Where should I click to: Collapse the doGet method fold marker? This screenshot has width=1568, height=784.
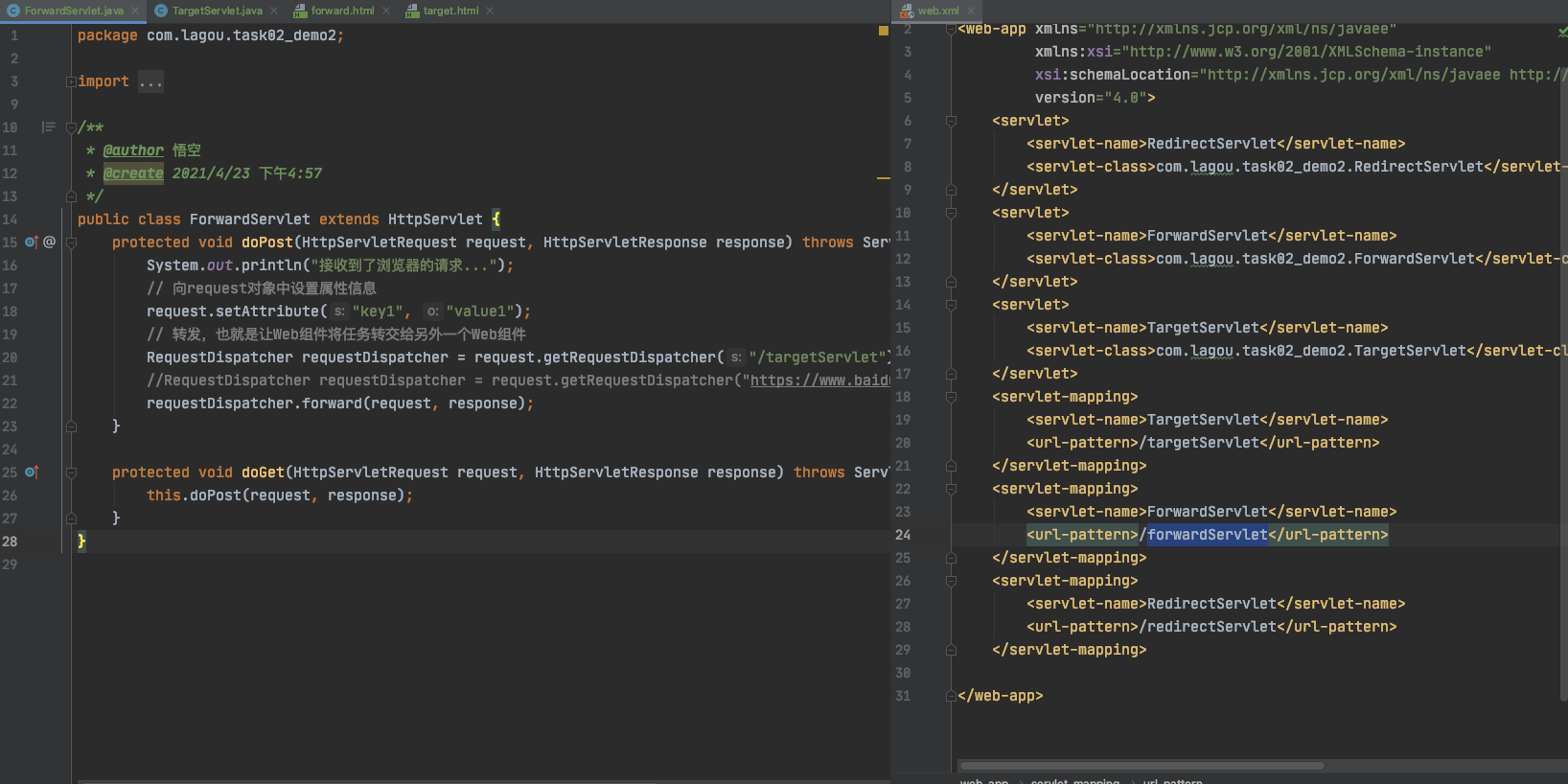tap(71, 473)
